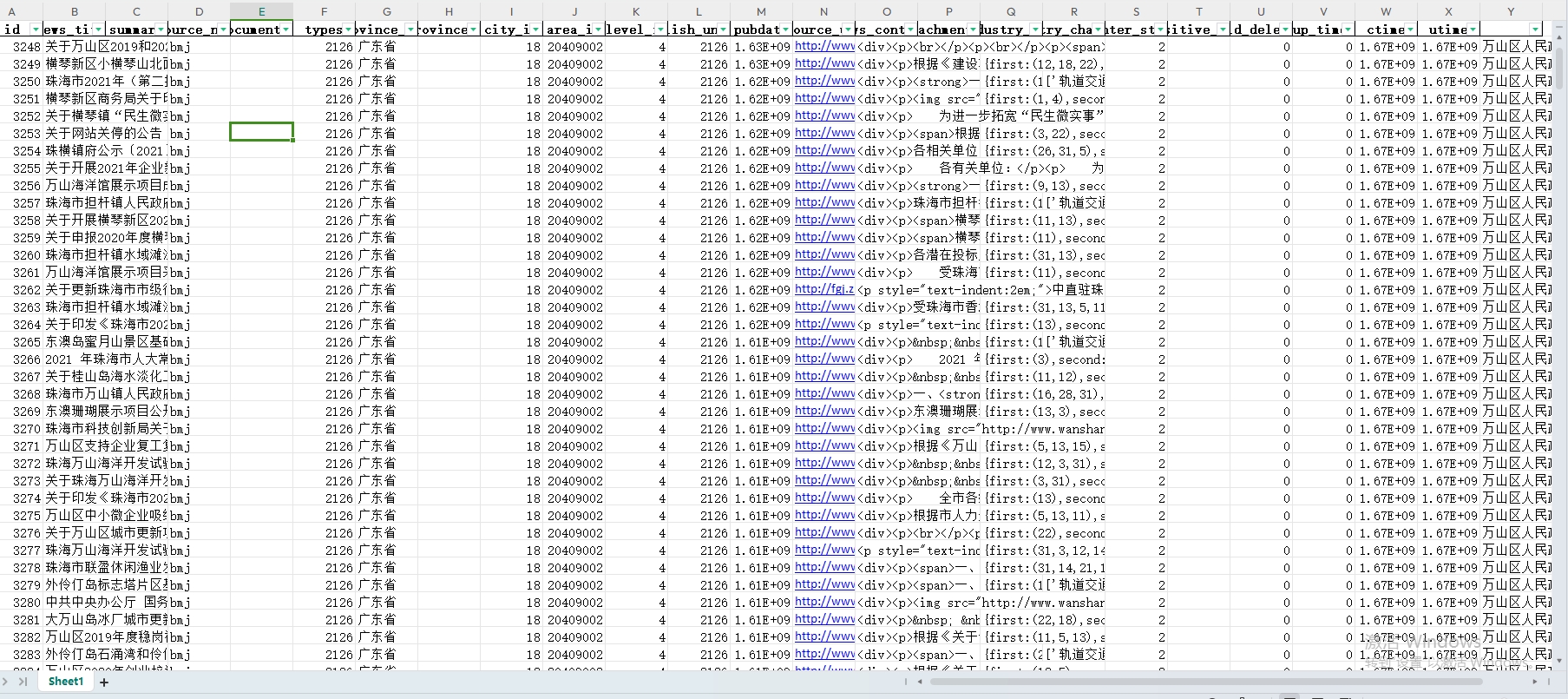Open filter dropdown of column U (d_dele)
This screenshot has height=699, width=1568.
click(1285, 30)
